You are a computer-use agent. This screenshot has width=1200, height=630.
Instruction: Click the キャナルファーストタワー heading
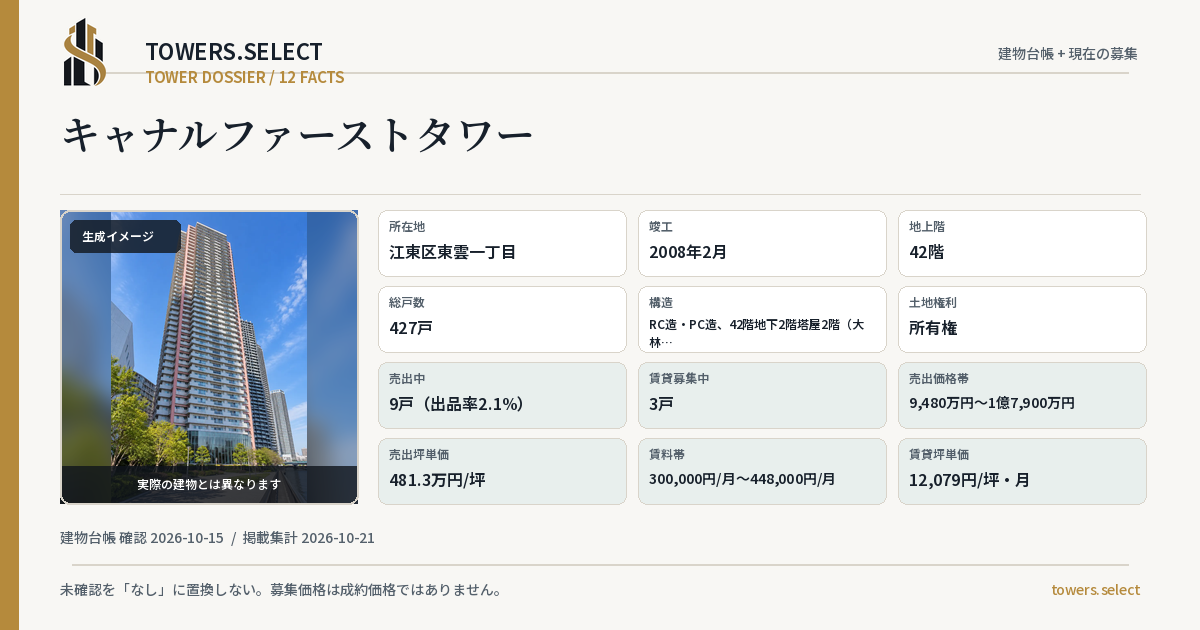298,135
